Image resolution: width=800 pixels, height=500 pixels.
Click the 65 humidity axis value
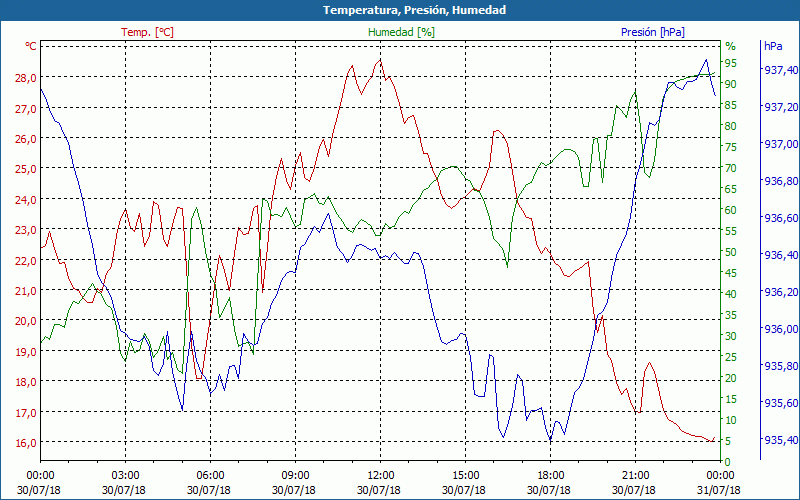pyautogui.click(x=731, y=189)
